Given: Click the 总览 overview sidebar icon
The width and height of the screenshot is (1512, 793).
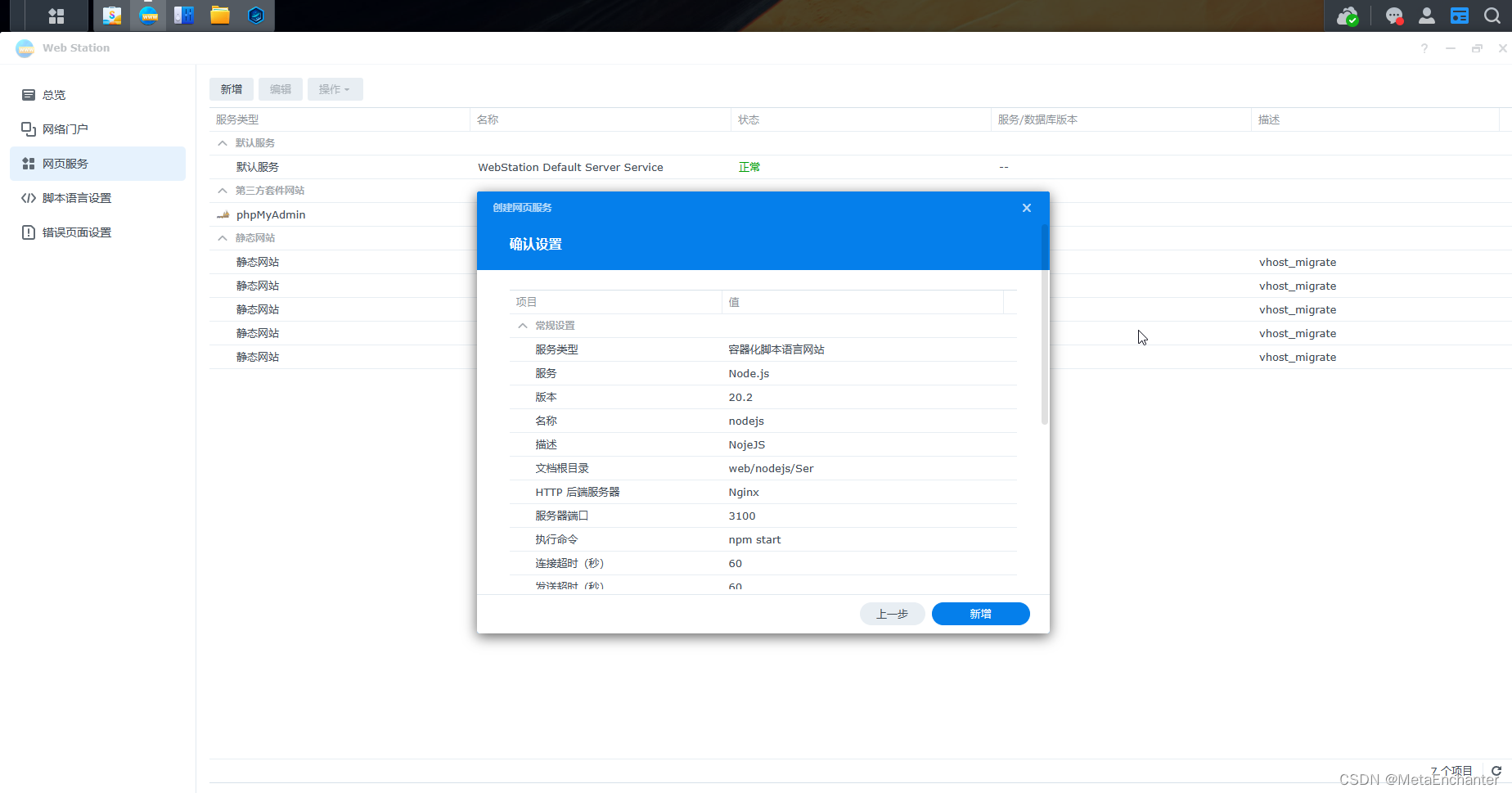Looking at the screenshot, I should [x=29, y=95].
